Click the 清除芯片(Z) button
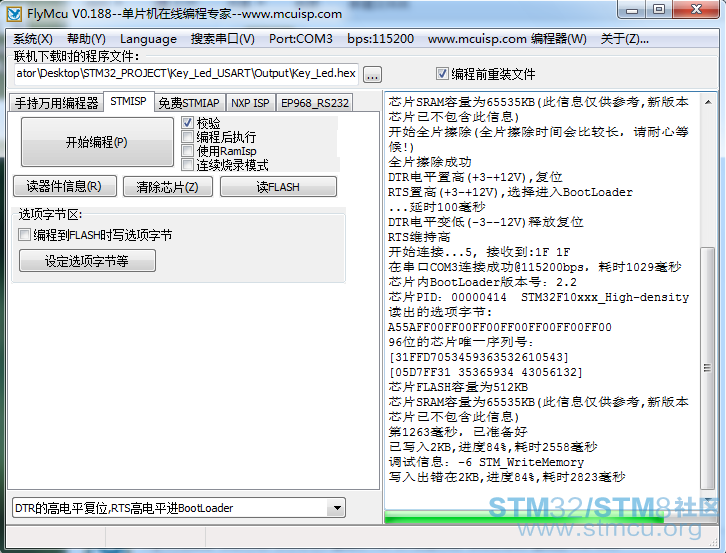The width and height of the screenshot is (726, 553). pos(168,187)
